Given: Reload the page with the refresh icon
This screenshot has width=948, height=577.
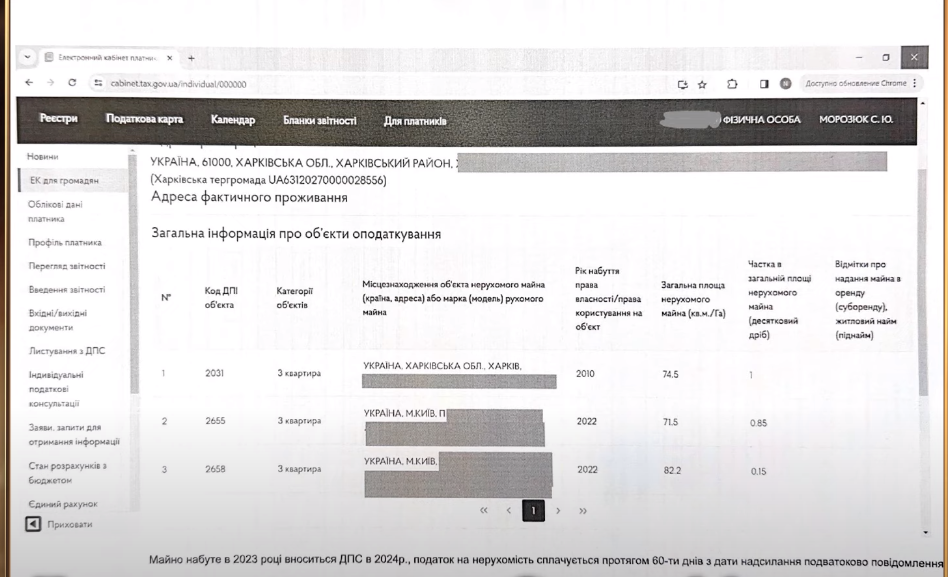Looking at the screenshot, I should coord(72,84).
